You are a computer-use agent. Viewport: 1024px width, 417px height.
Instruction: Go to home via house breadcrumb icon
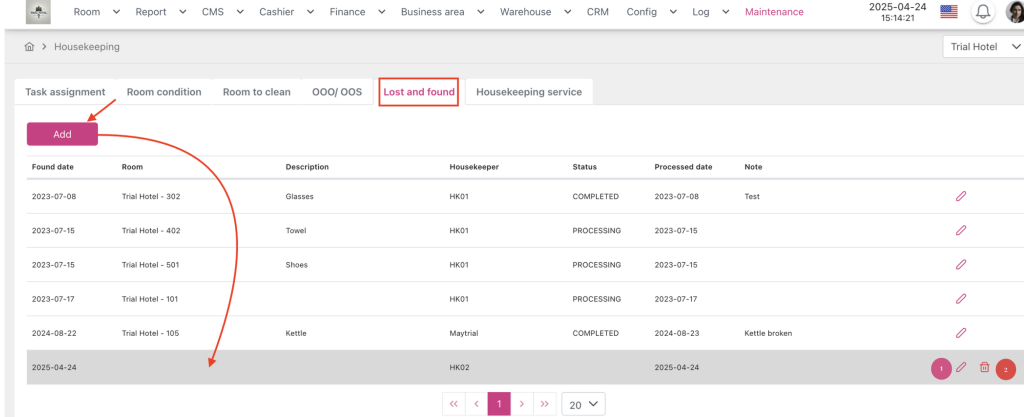tap(30, 47)
